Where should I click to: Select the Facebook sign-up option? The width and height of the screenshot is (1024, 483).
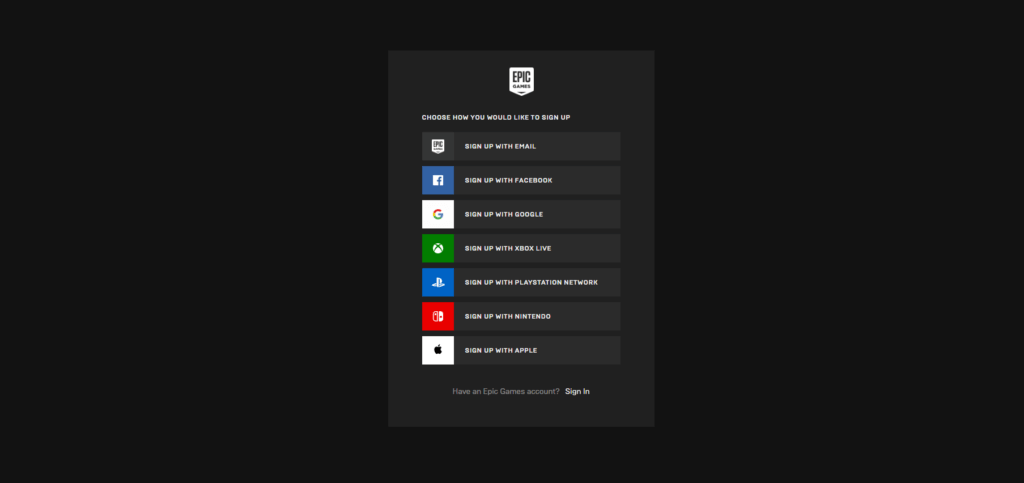(x=521, y=180)
